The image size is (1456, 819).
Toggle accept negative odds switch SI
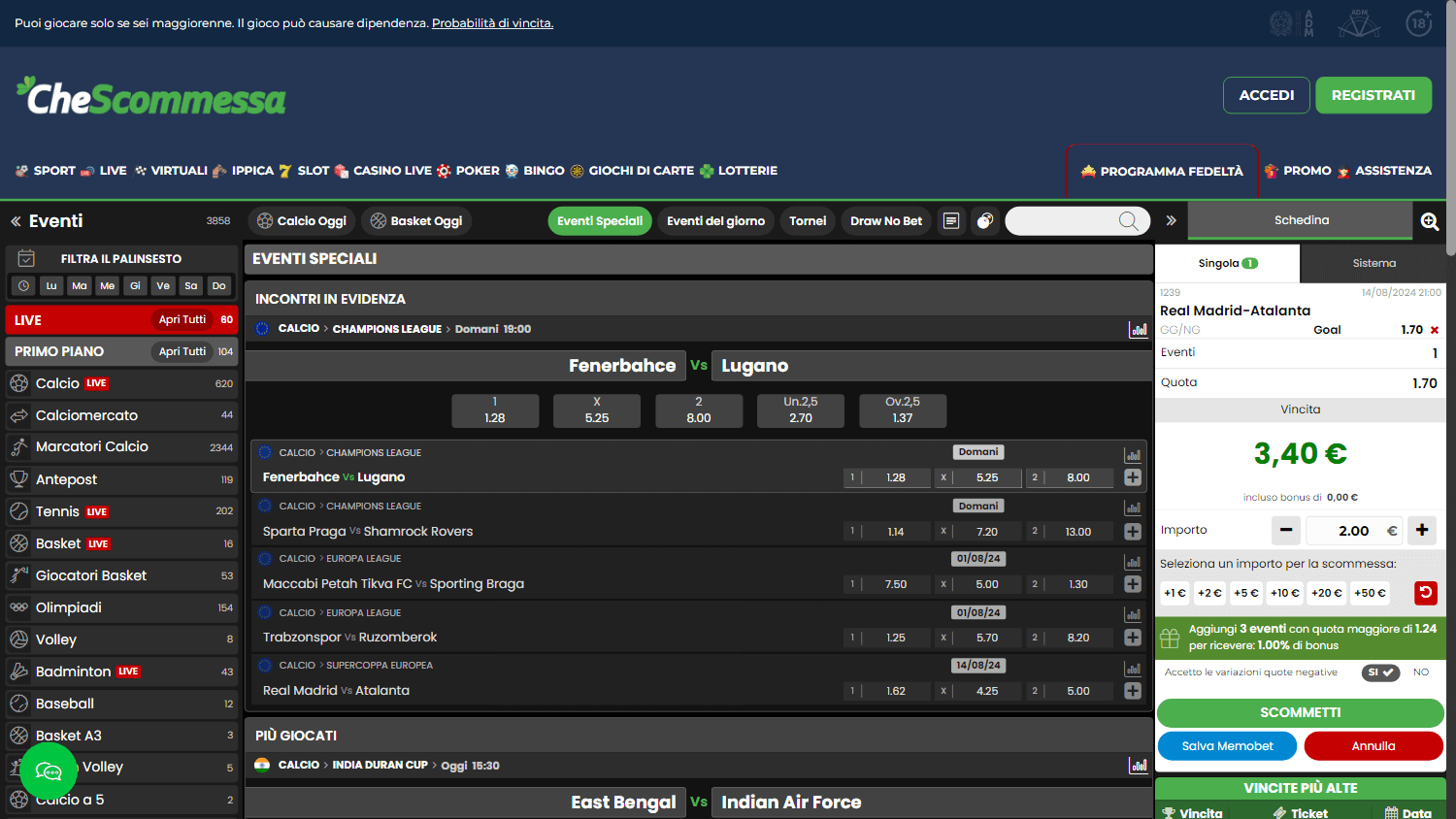point(1380,672)
